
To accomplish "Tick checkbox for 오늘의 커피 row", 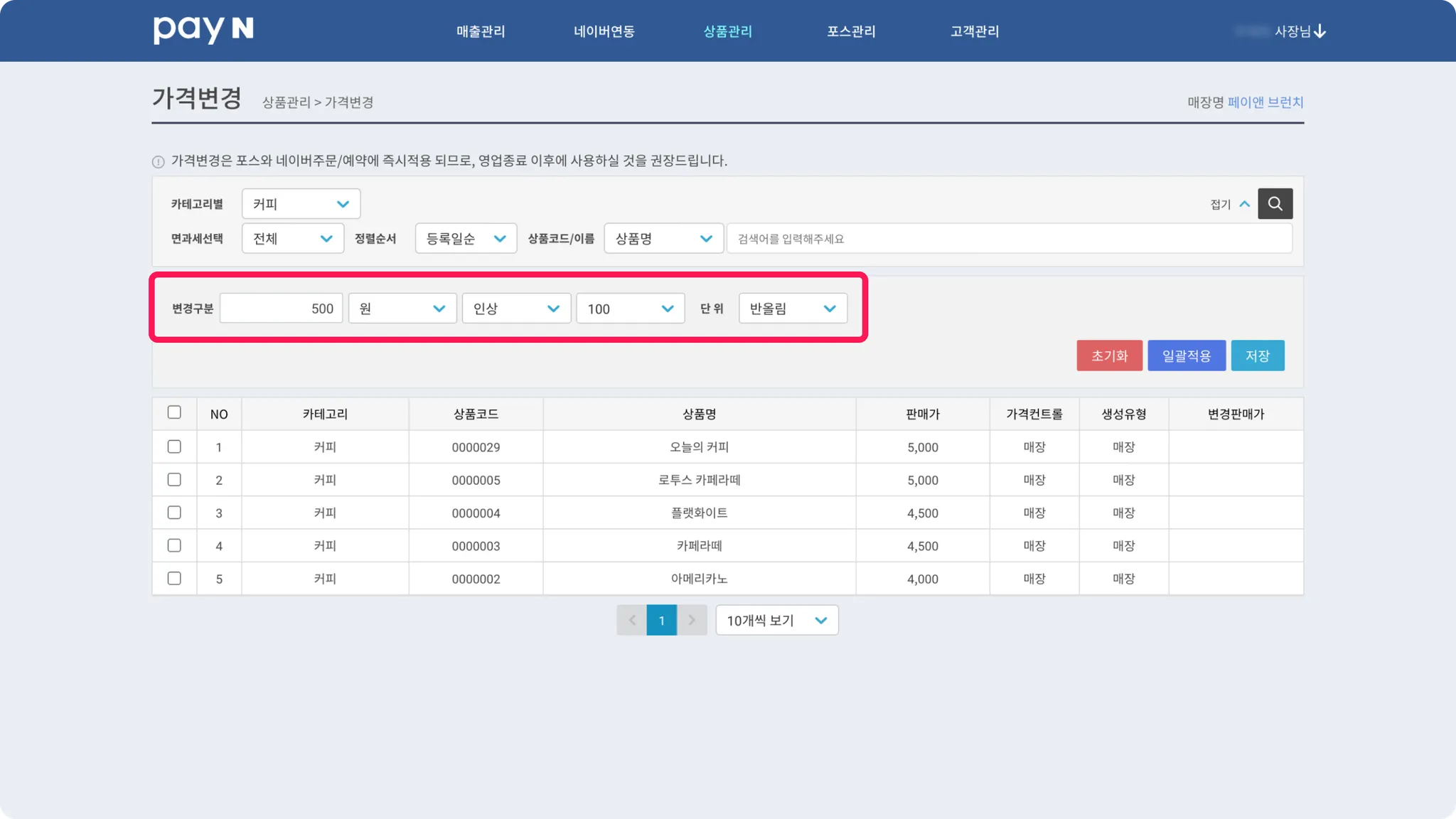I will (x=174, y=446).
